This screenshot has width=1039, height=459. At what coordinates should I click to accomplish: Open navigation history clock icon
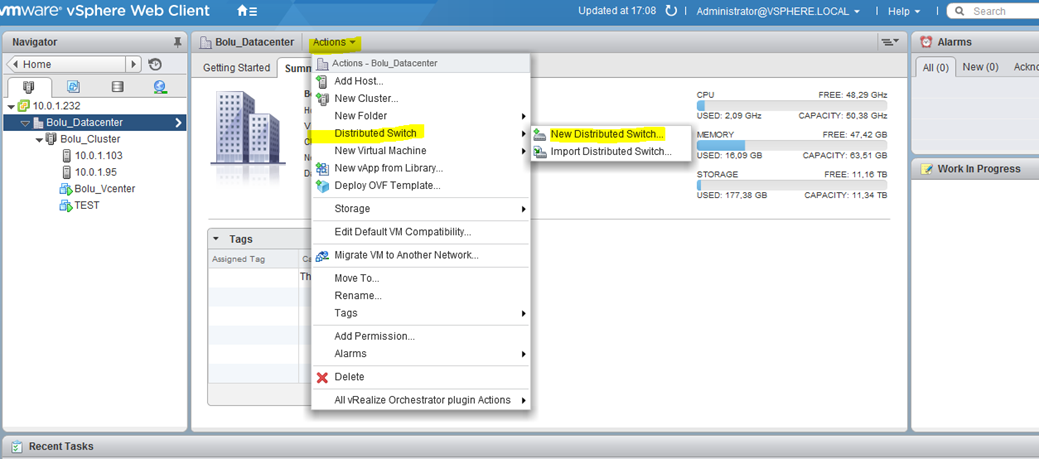(154, 64)
